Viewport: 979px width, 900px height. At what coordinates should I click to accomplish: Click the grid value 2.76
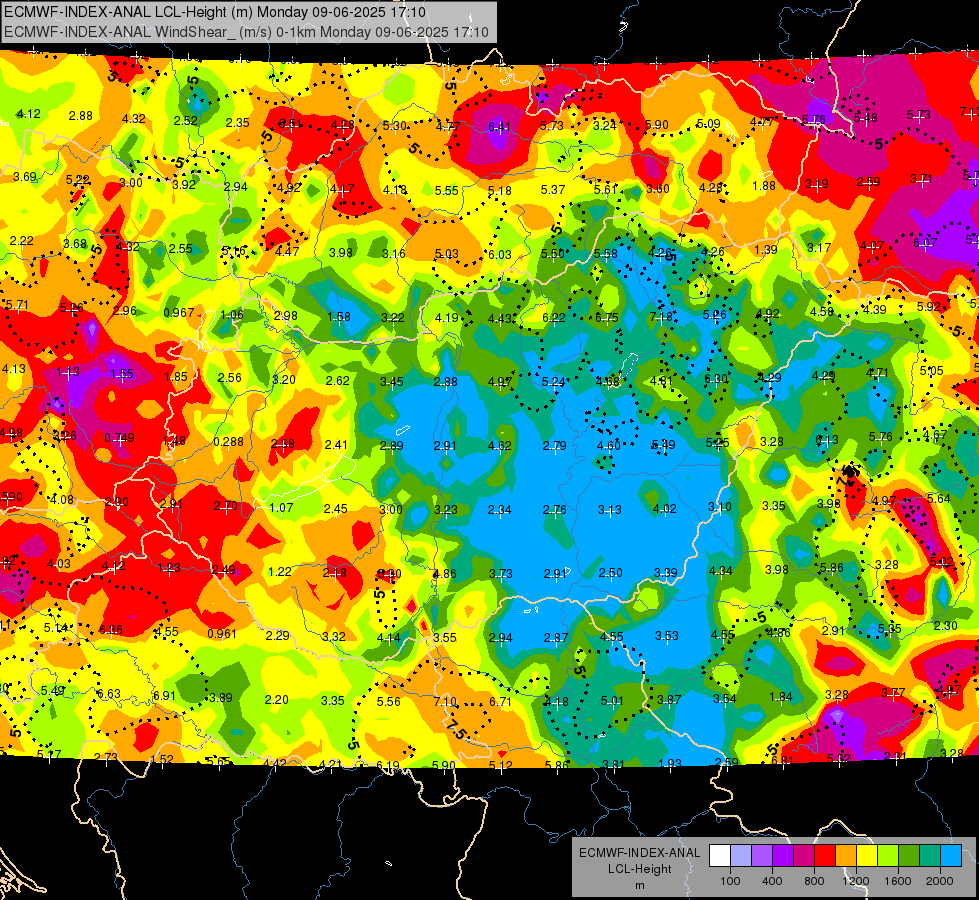pos(554,509)
